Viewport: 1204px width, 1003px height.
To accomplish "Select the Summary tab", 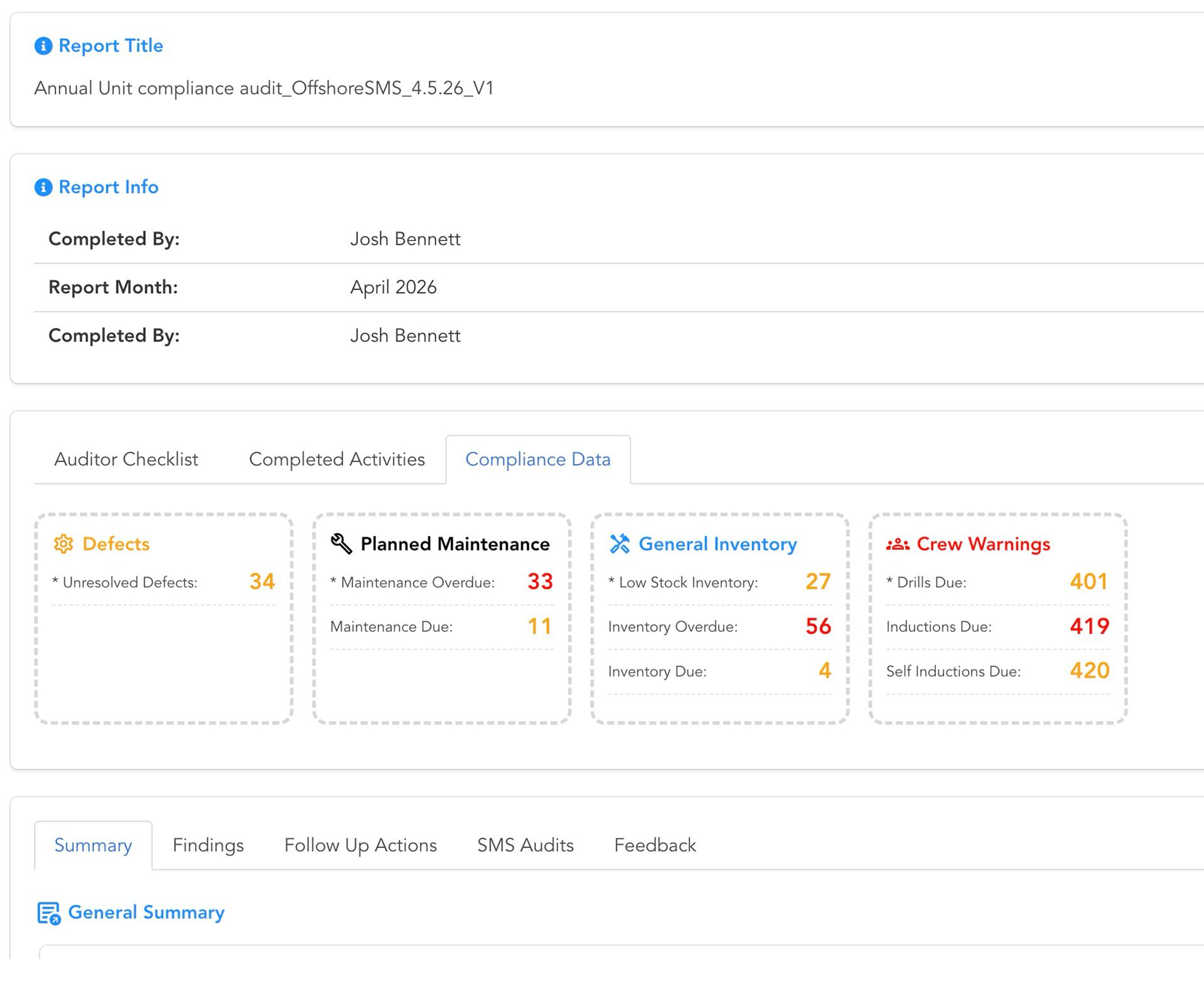I will 93,845.
